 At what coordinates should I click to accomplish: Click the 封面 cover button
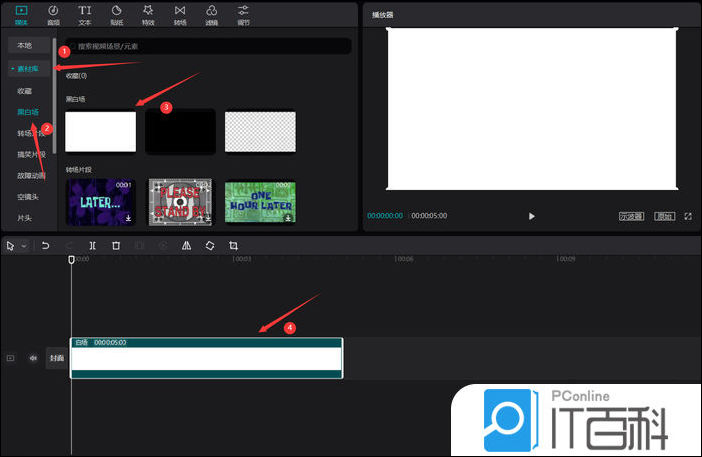pos(57,358)
